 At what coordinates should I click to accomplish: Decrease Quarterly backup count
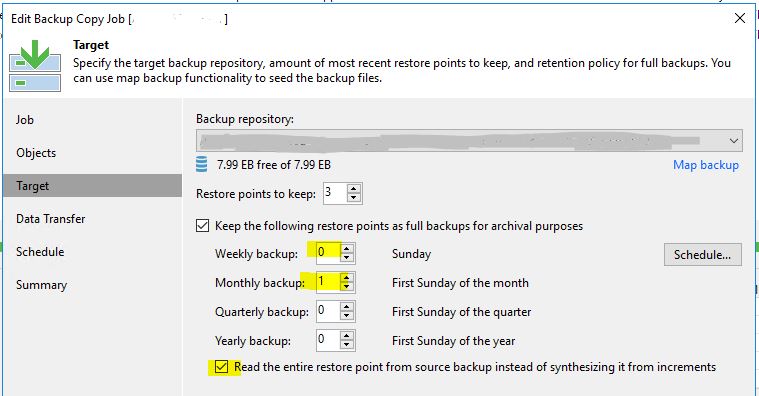347,316
